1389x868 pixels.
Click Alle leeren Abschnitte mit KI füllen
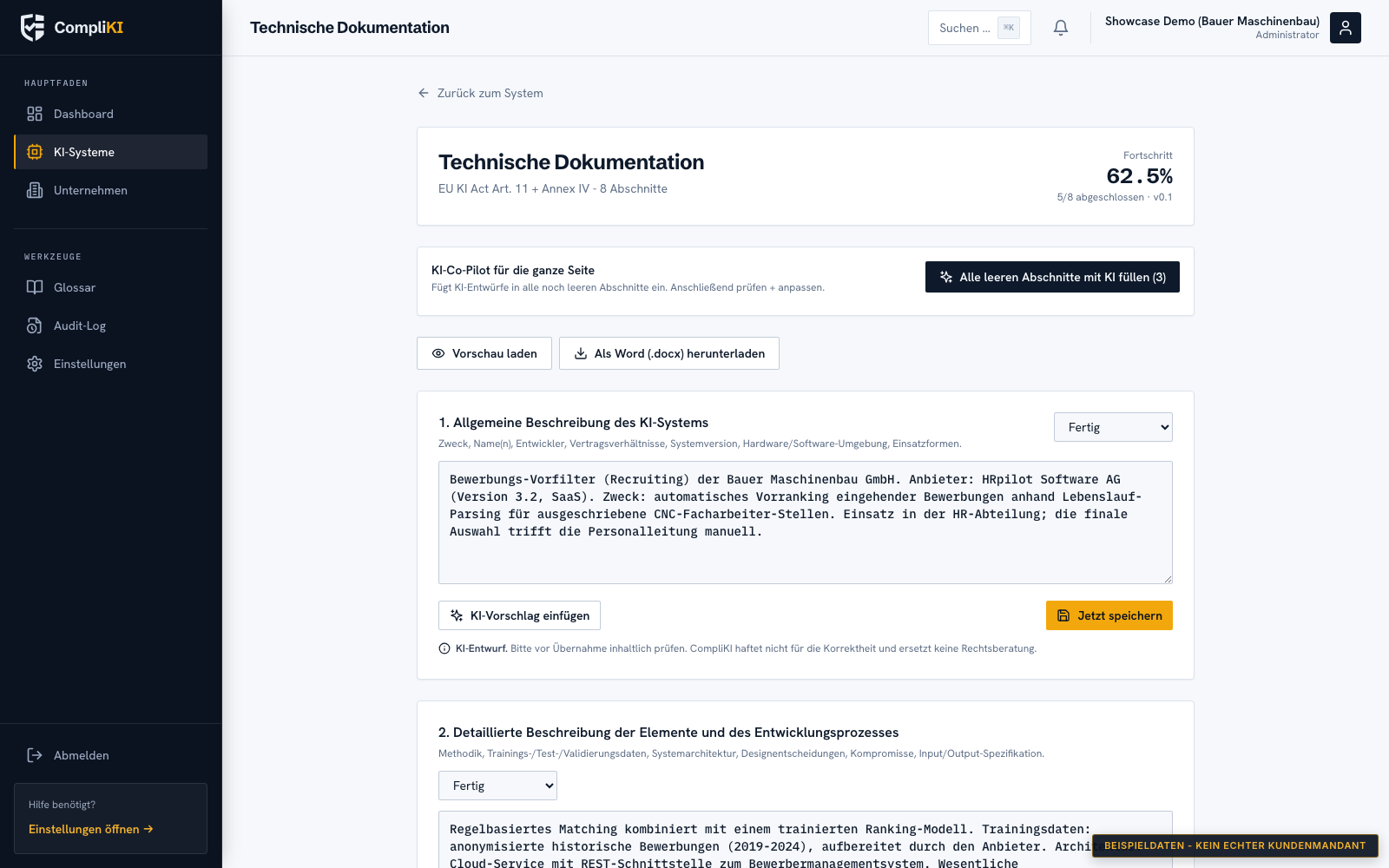click(x=1052, y=277)
